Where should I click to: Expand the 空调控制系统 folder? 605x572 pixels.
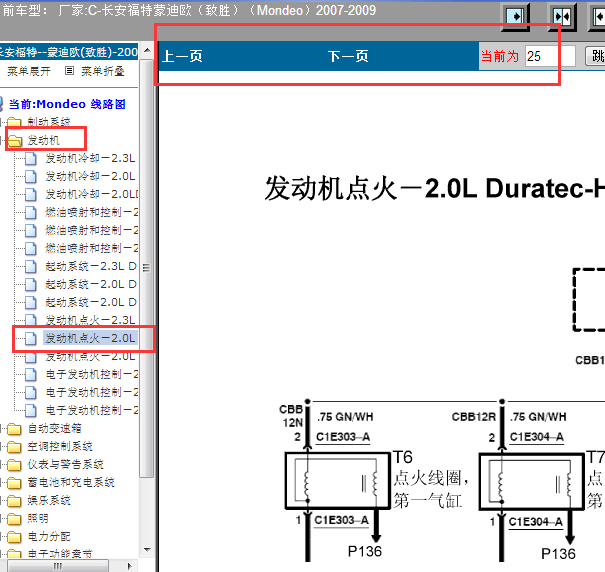[60, 447]
